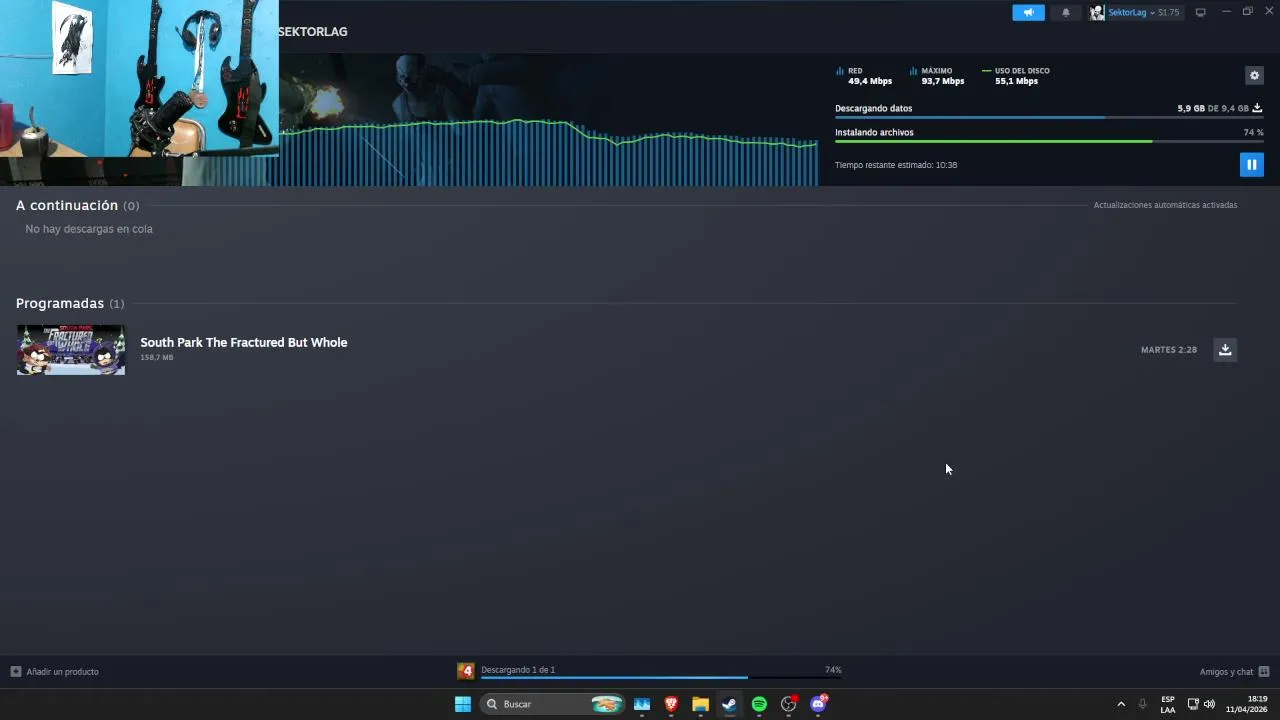Screen dimensions: 1280x720
Task: Click 'MARTES 2:28' scheduled time
Action: (x=1169, y=350)
